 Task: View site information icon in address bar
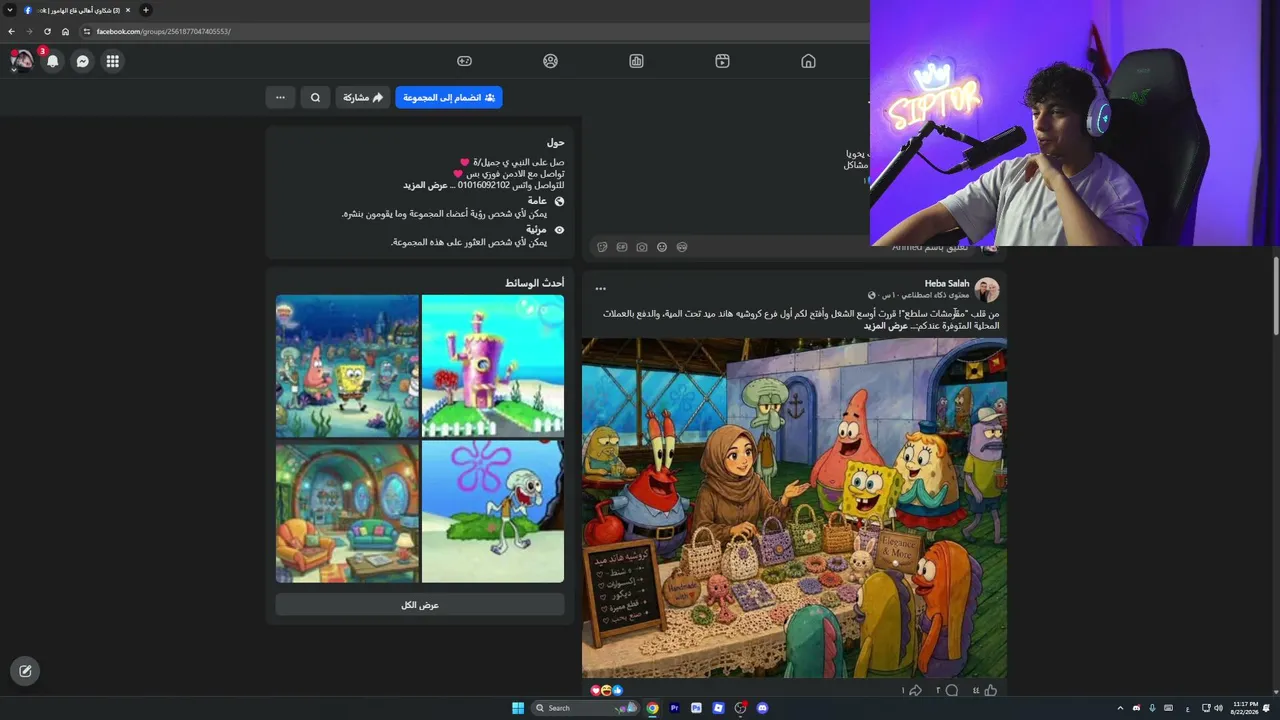pos(87,31)
